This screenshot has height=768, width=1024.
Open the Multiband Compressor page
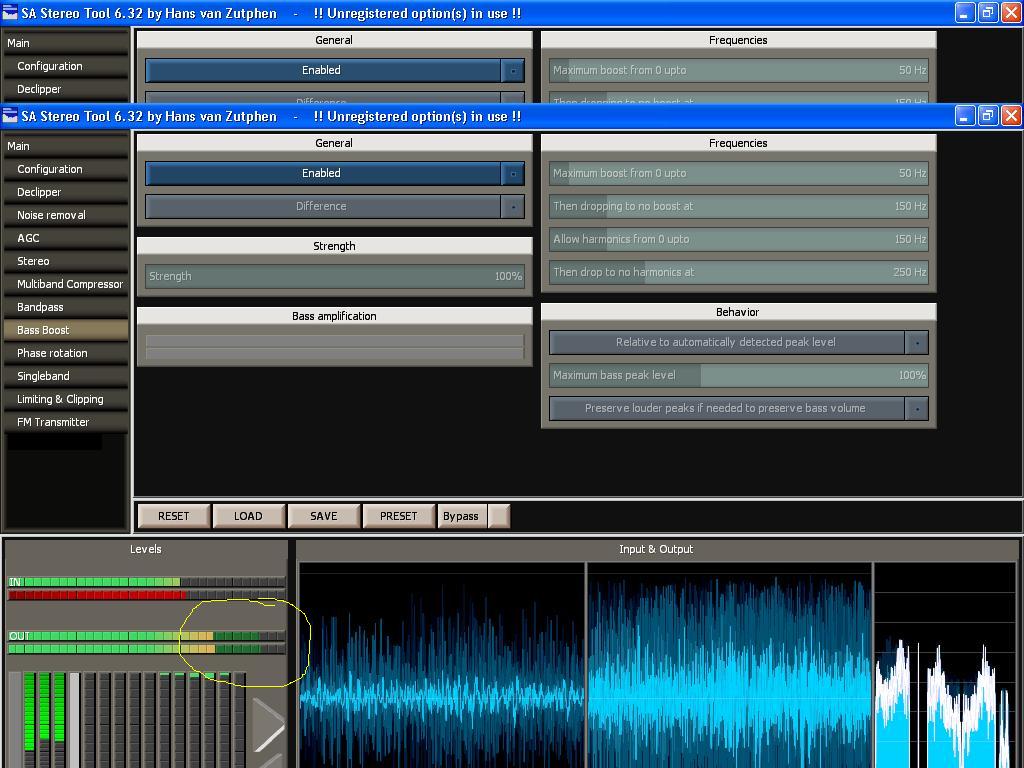(x=65, y=283)
